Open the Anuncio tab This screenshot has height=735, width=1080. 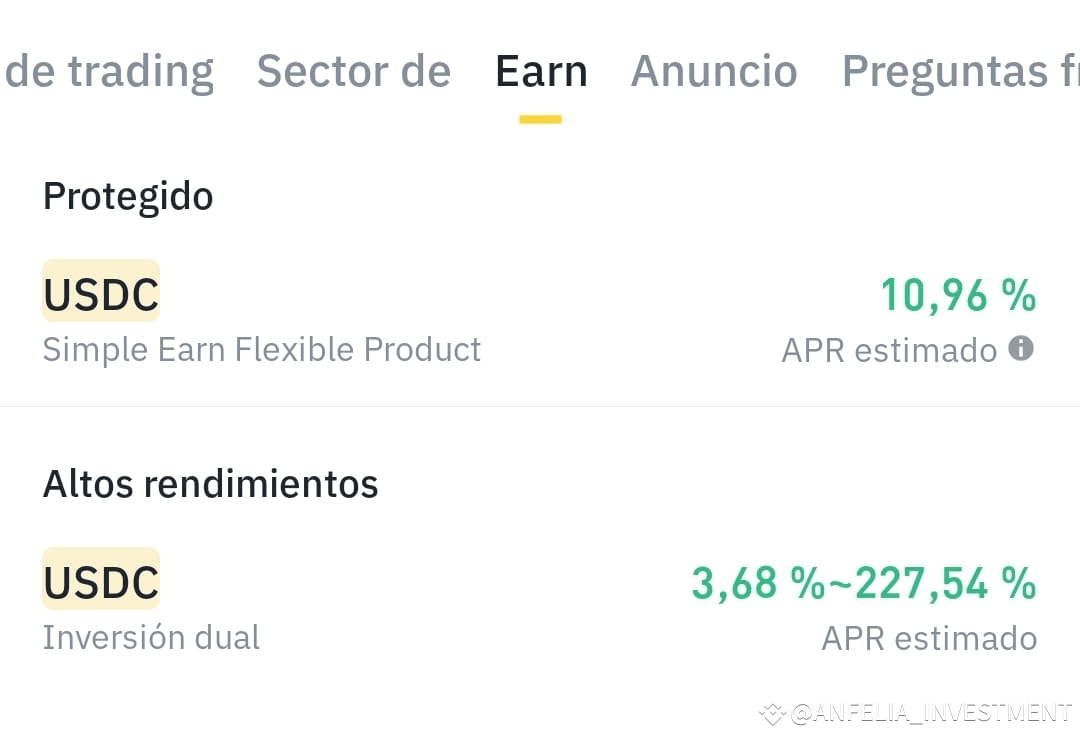(714, 70)
